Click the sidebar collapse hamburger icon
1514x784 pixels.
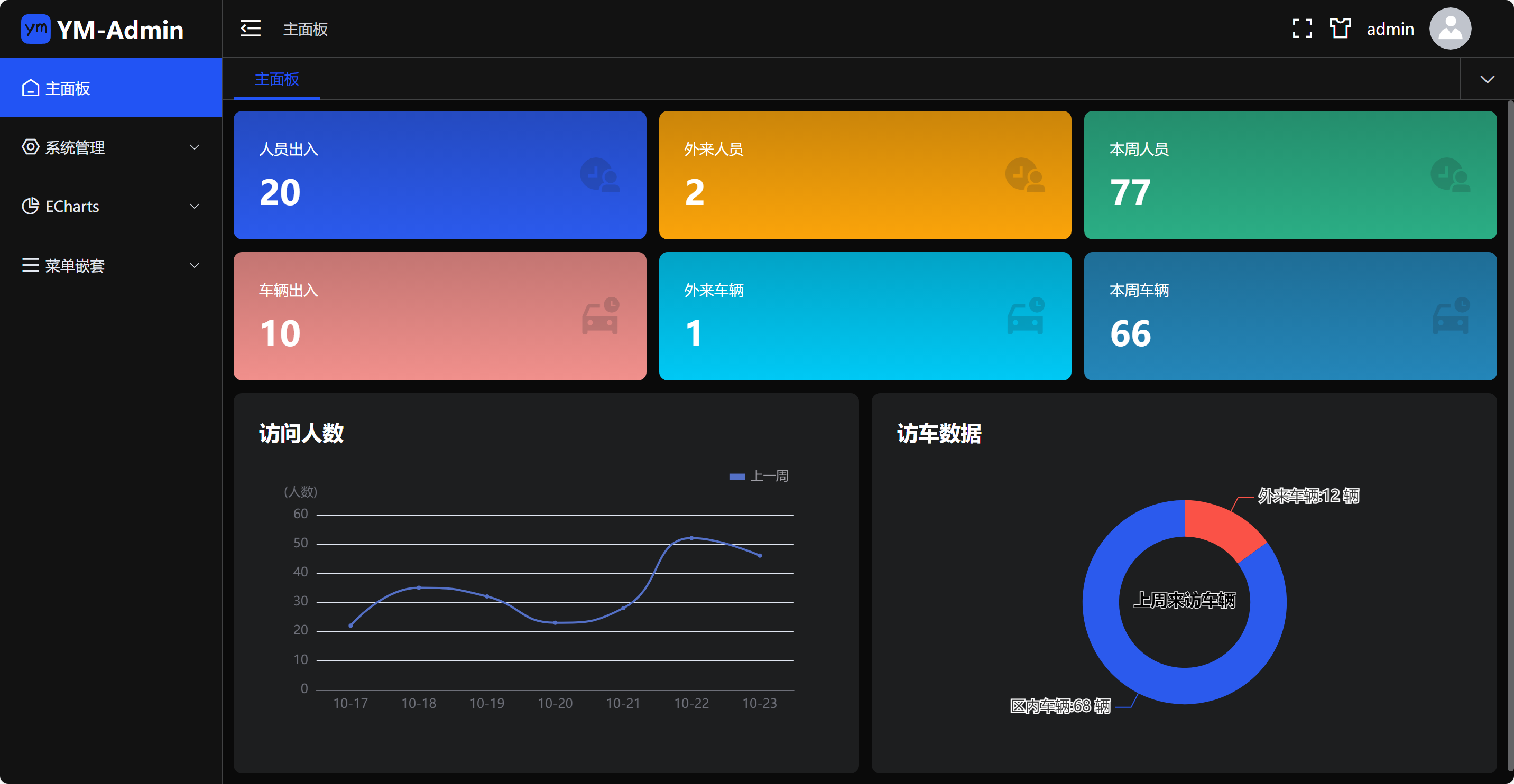251,28
